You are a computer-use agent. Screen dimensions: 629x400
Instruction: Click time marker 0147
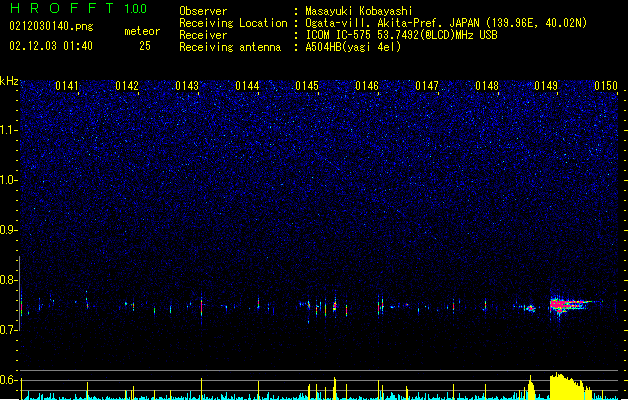(427, 86)
